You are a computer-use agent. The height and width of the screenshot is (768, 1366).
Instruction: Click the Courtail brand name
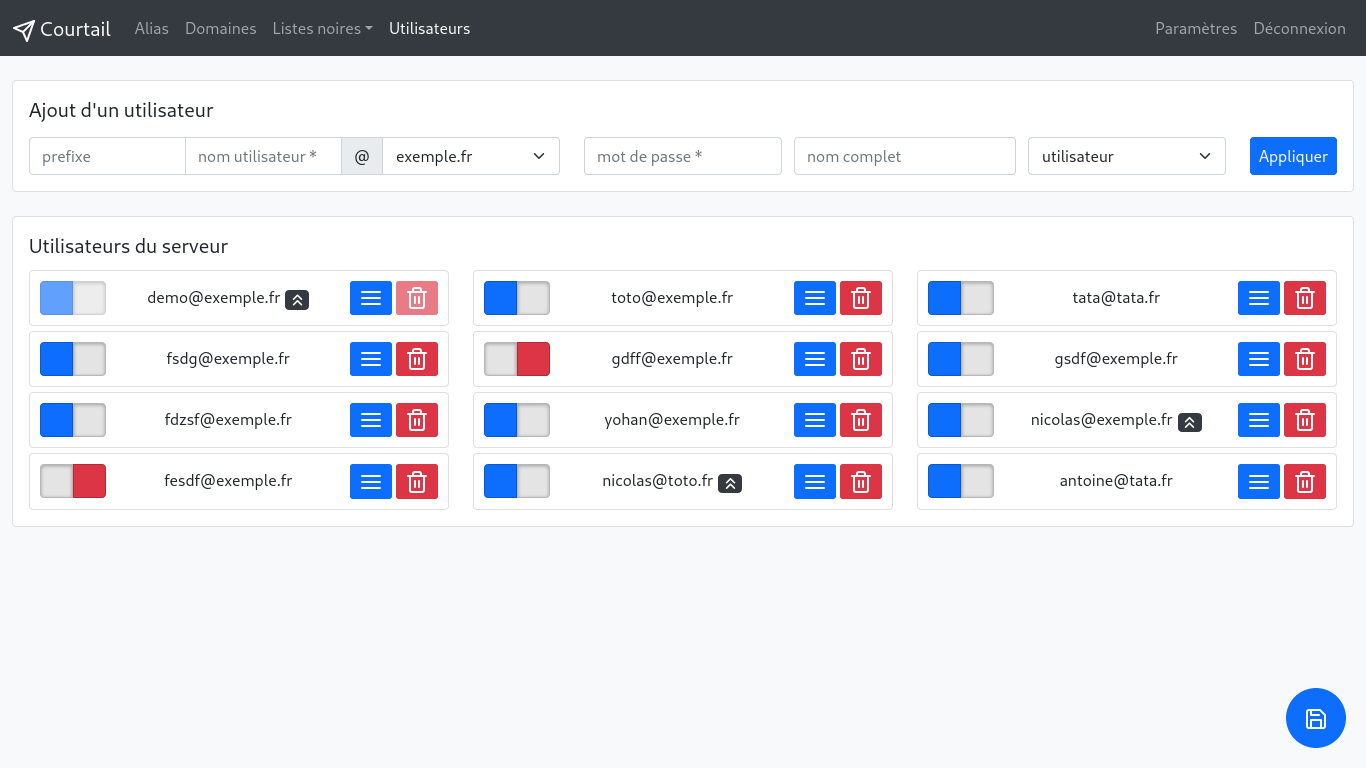tap(75, 29)
